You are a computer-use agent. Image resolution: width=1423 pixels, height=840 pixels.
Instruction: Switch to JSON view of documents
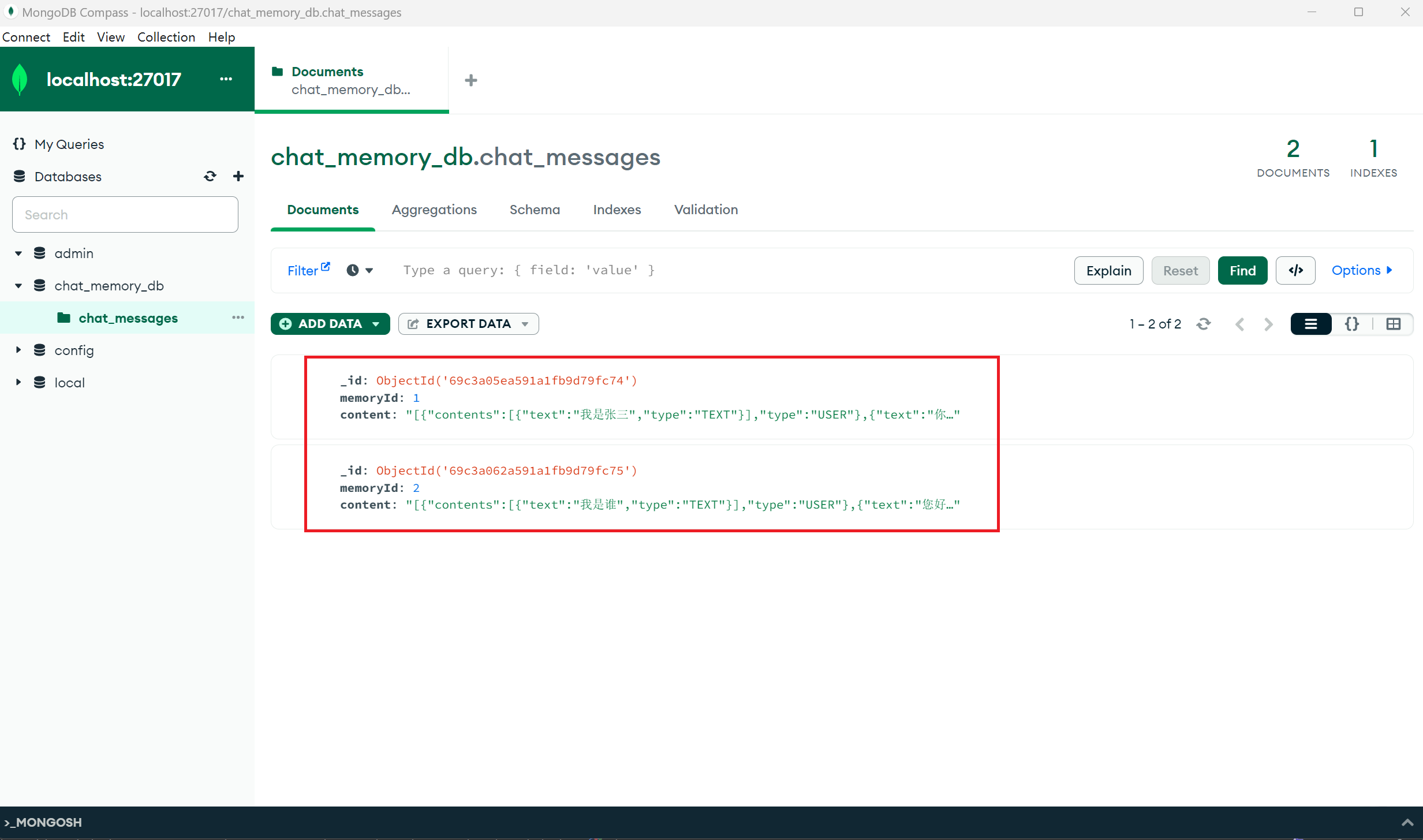(x=1351, y=324)
